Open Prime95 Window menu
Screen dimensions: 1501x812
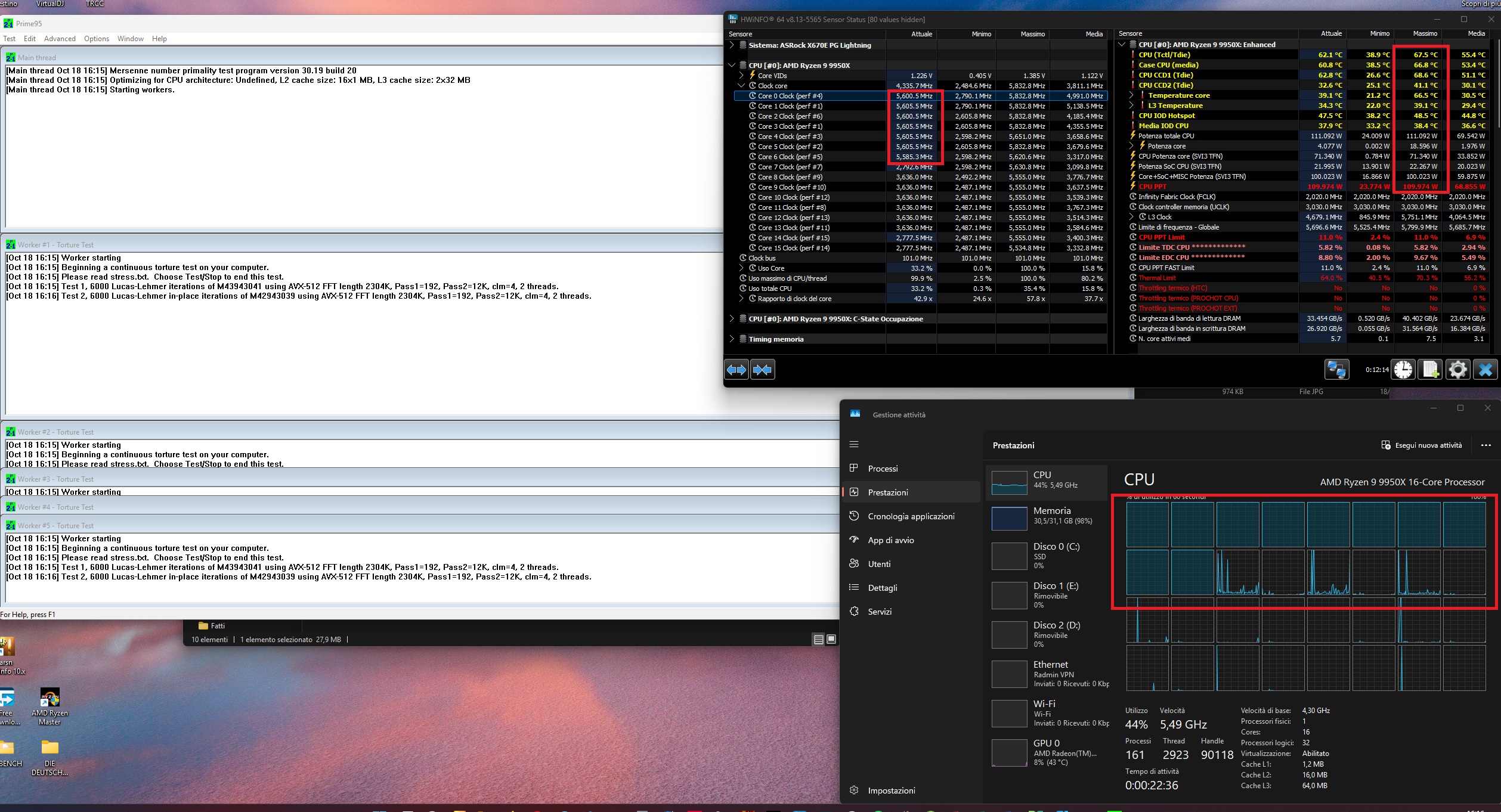tap(131, 39)
